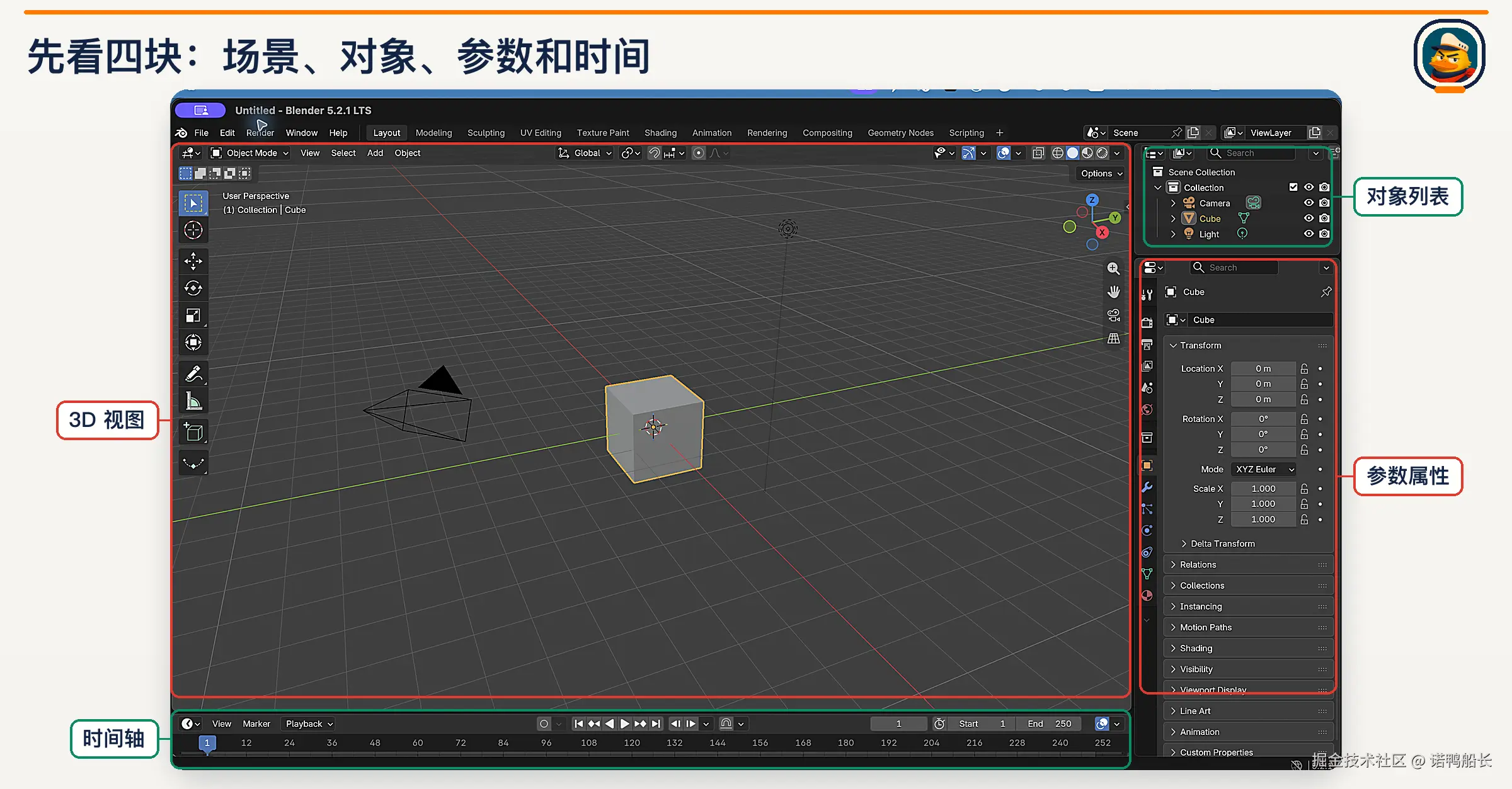Image resolution: width=1512 pixels, height=789 pixels.
Task: Open the XYZ Euler rotation mode dropdown
Action: 1264,469
